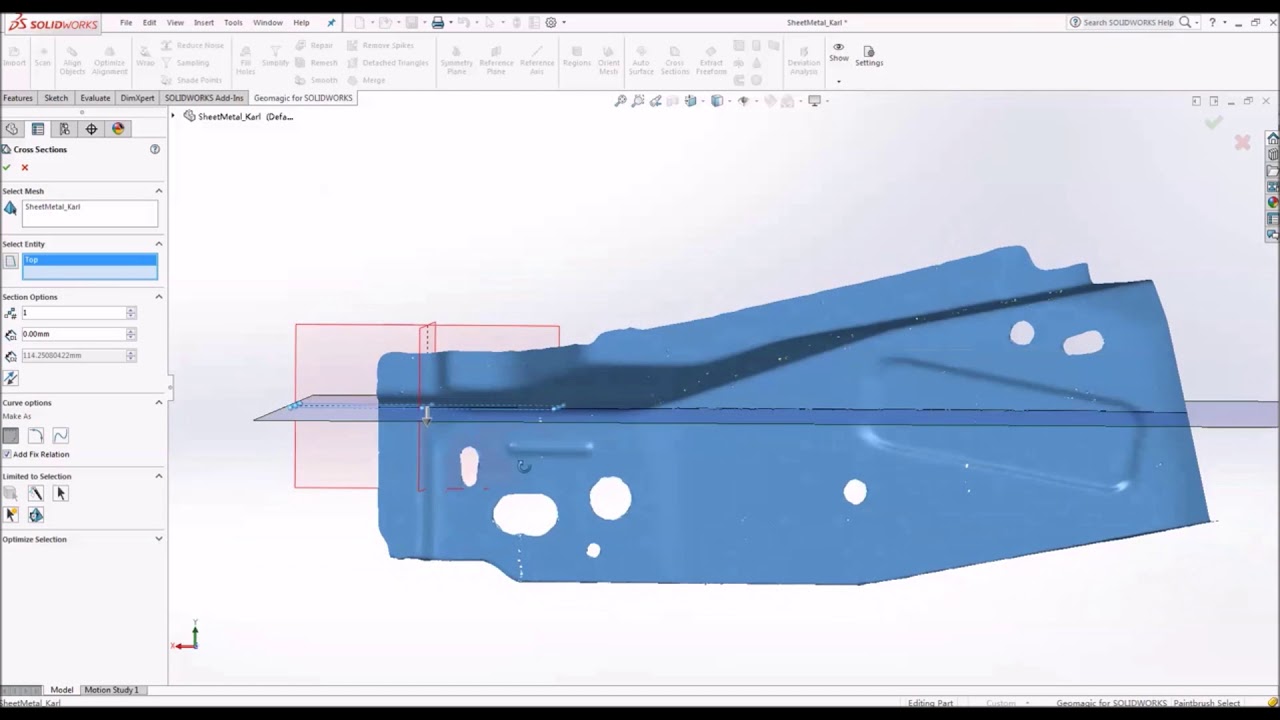Open the View menu
1280x720 pixels.
175,22
